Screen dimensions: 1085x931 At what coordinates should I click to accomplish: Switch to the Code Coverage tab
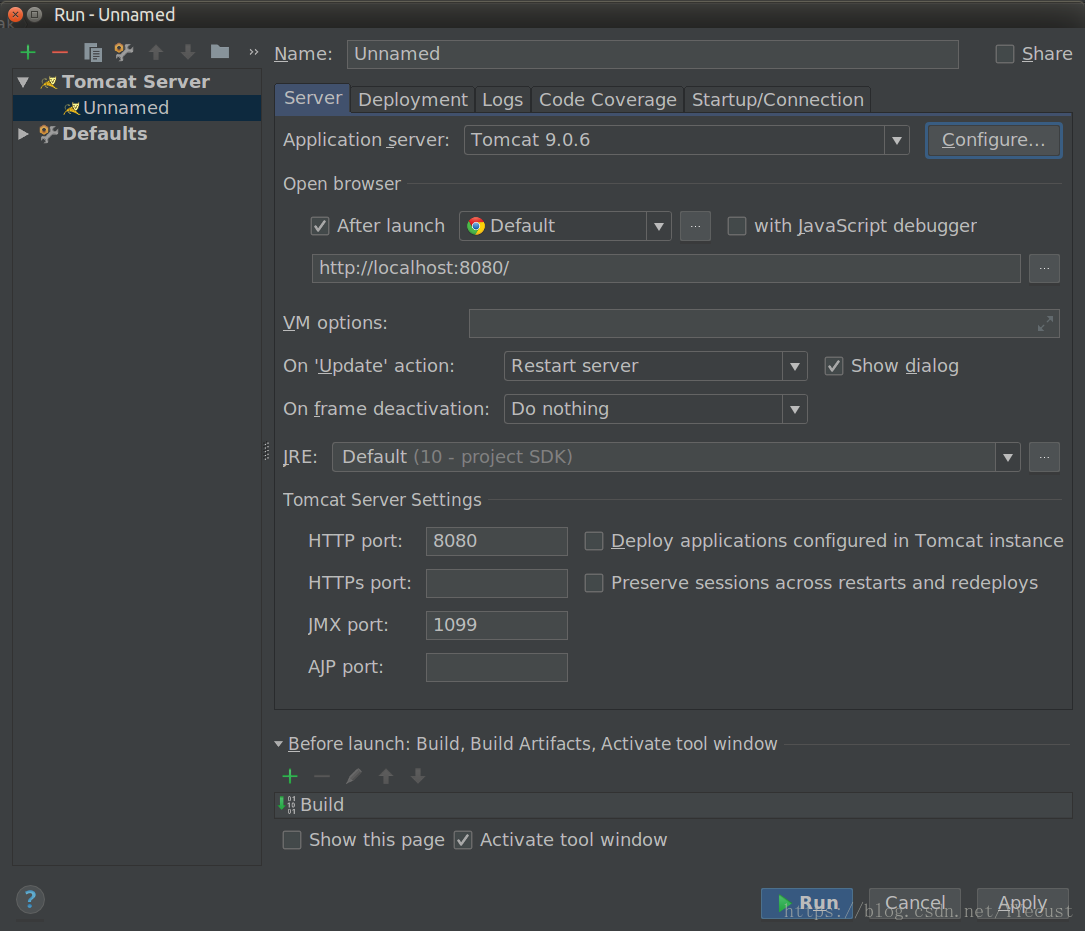tap(608, 100)
